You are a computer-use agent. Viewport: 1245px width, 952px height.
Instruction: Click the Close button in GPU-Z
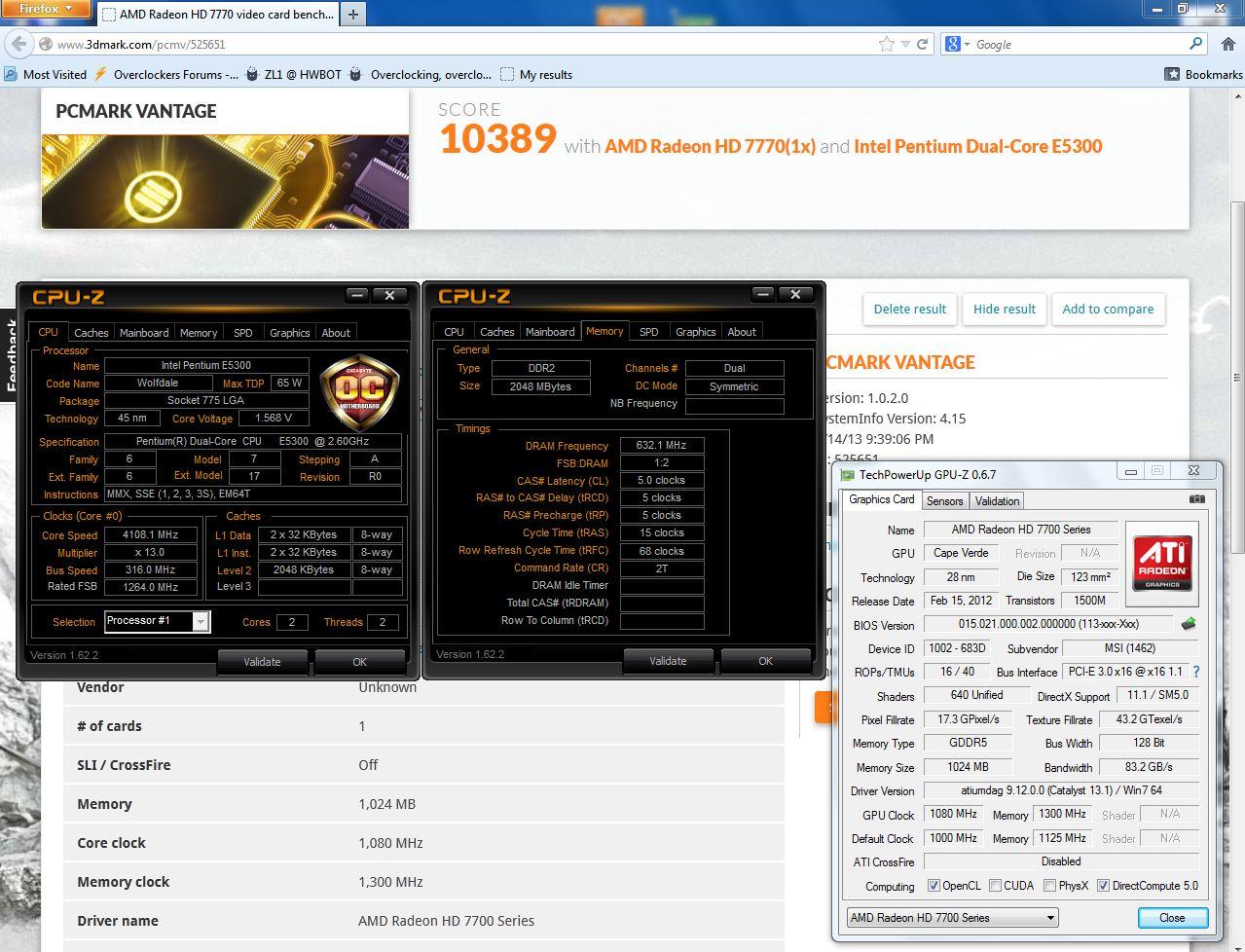click(1172, 918)
